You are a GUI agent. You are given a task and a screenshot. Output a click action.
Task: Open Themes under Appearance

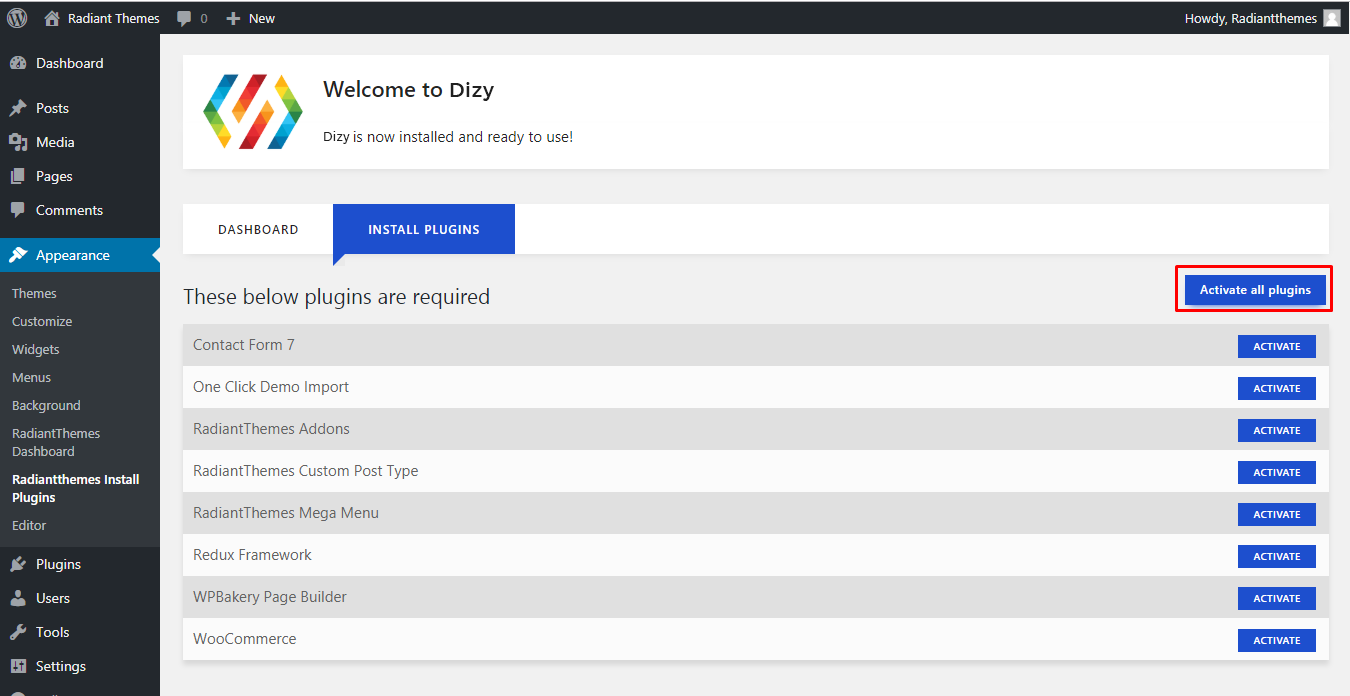(x=34, y=293)
